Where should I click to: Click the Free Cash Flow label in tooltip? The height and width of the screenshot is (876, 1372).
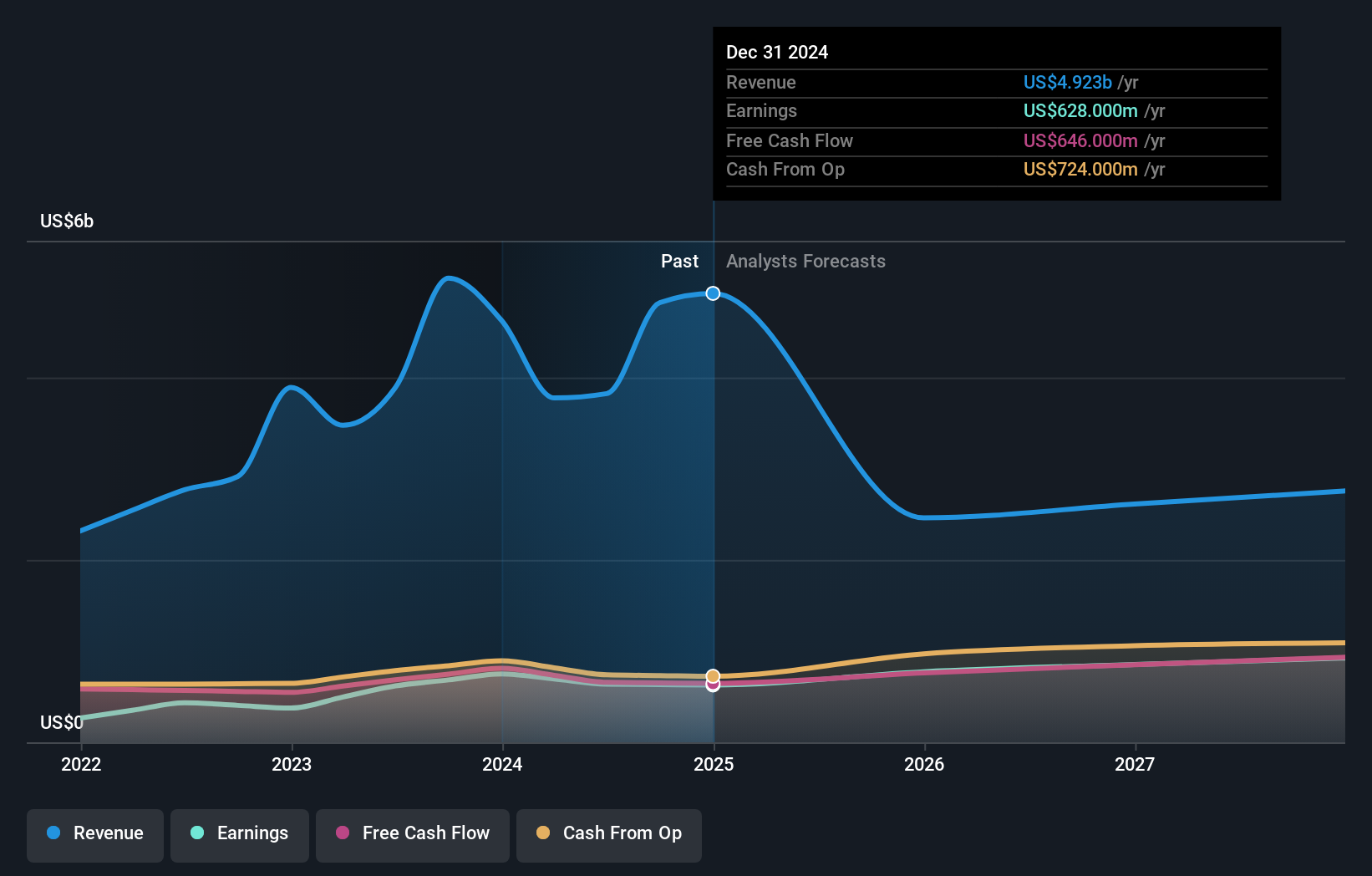tap(790, 141)
